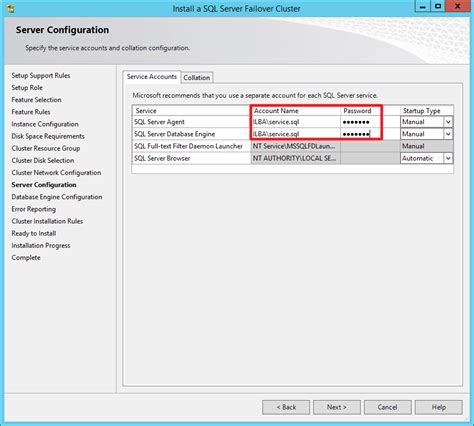
Task: Open Startup Type dropdown for SQL Server Browser
Action: coord(448,158)
